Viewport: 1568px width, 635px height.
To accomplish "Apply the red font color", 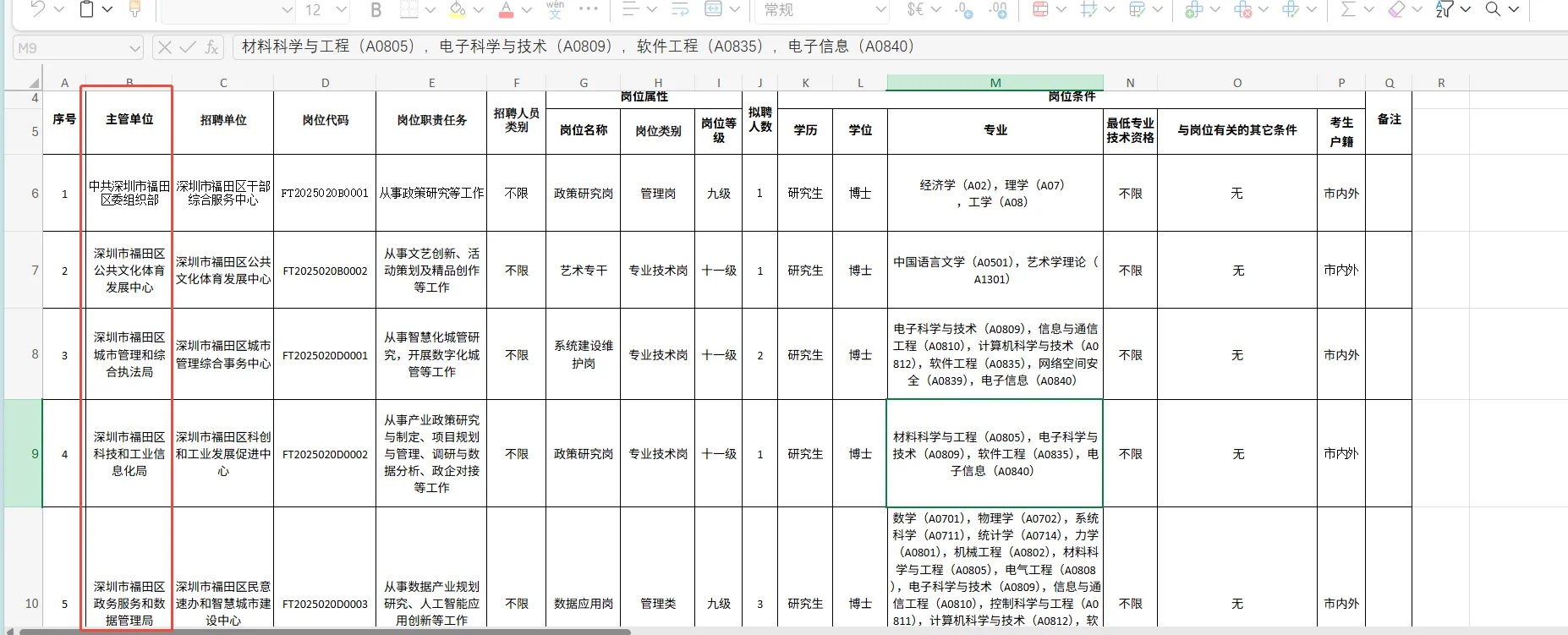I will pos(507,9).
